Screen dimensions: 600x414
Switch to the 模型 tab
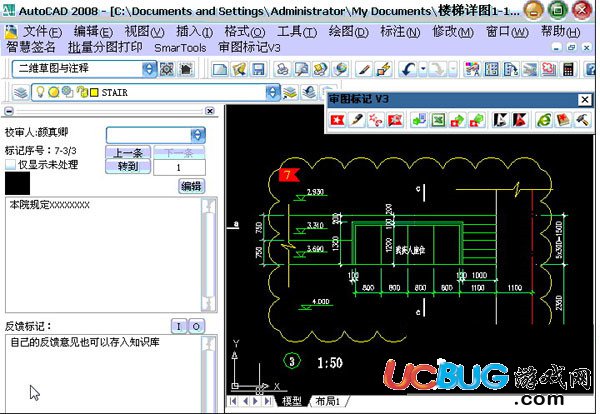(291, 401)
